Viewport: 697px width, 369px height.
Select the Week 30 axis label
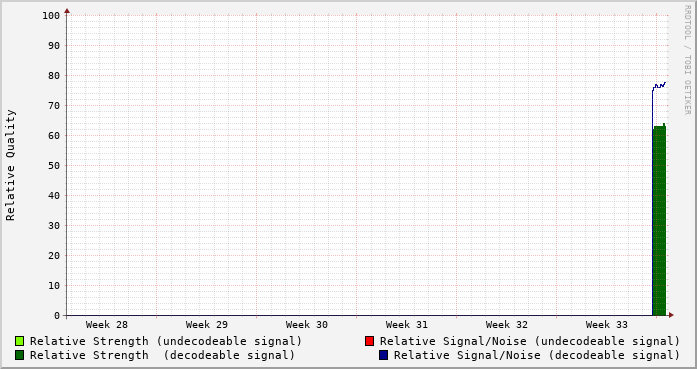tap(307, 325)
